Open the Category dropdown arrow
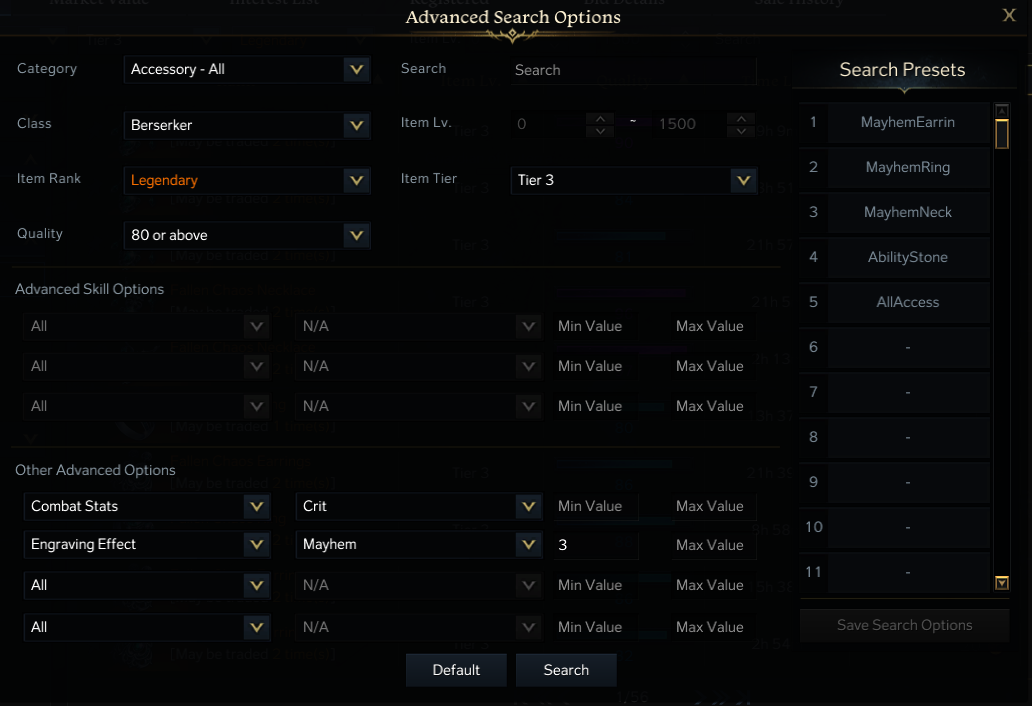This screenshot has width=1032, height=706. pyautogui.click(x=356, y=69)
